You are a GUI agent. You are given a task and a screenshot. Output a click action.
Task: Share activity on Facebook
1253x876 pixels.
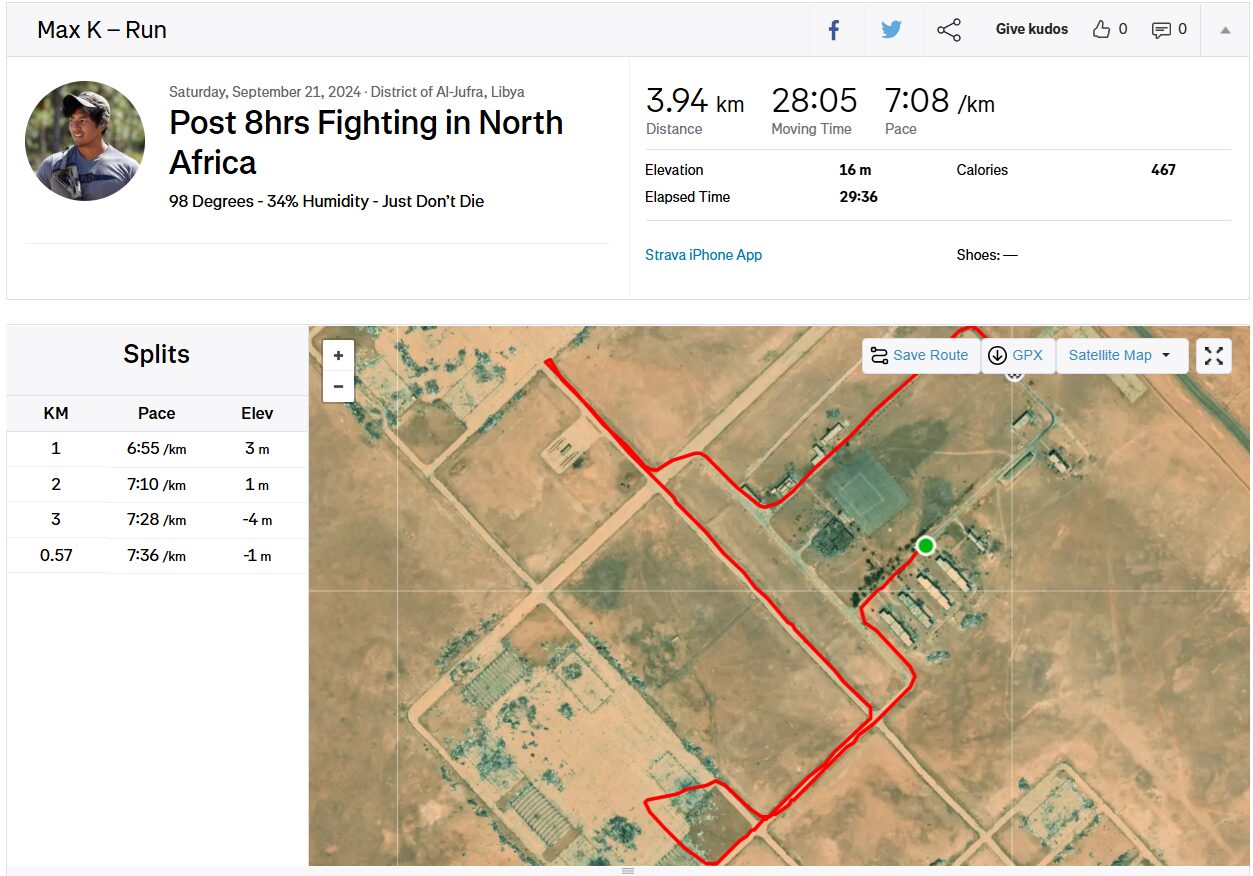click(834, 30)
